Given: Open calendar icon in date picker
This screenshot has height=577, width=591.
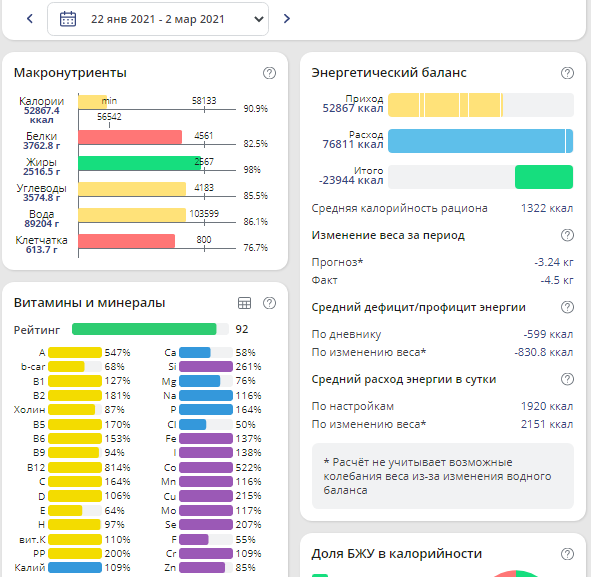Looking at the screenshot, I should tap(68, 19).
